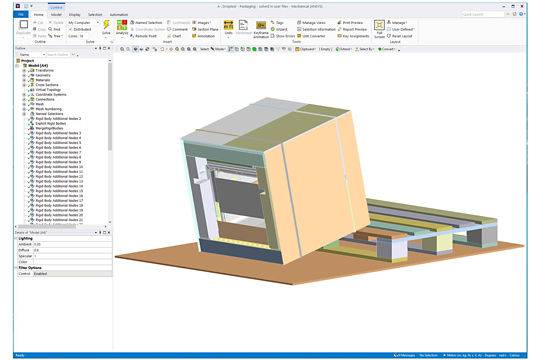Insert a Remote Point

pyautogui.click(x=143, y=36)
